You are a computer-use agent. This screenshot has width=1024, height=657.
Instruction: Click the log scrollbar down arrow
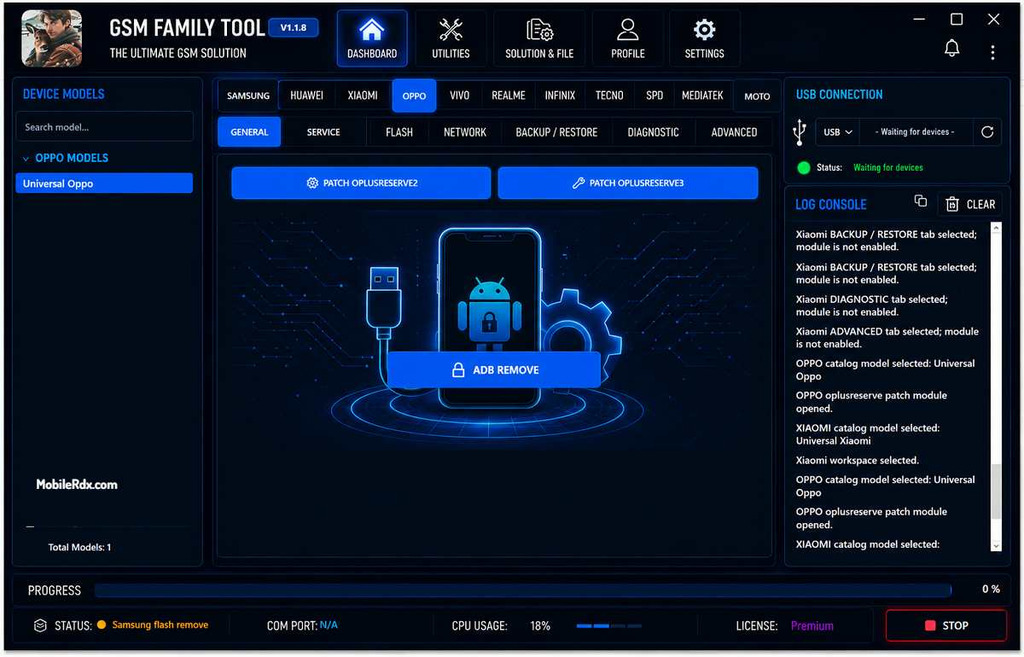(x=996, y=546)
